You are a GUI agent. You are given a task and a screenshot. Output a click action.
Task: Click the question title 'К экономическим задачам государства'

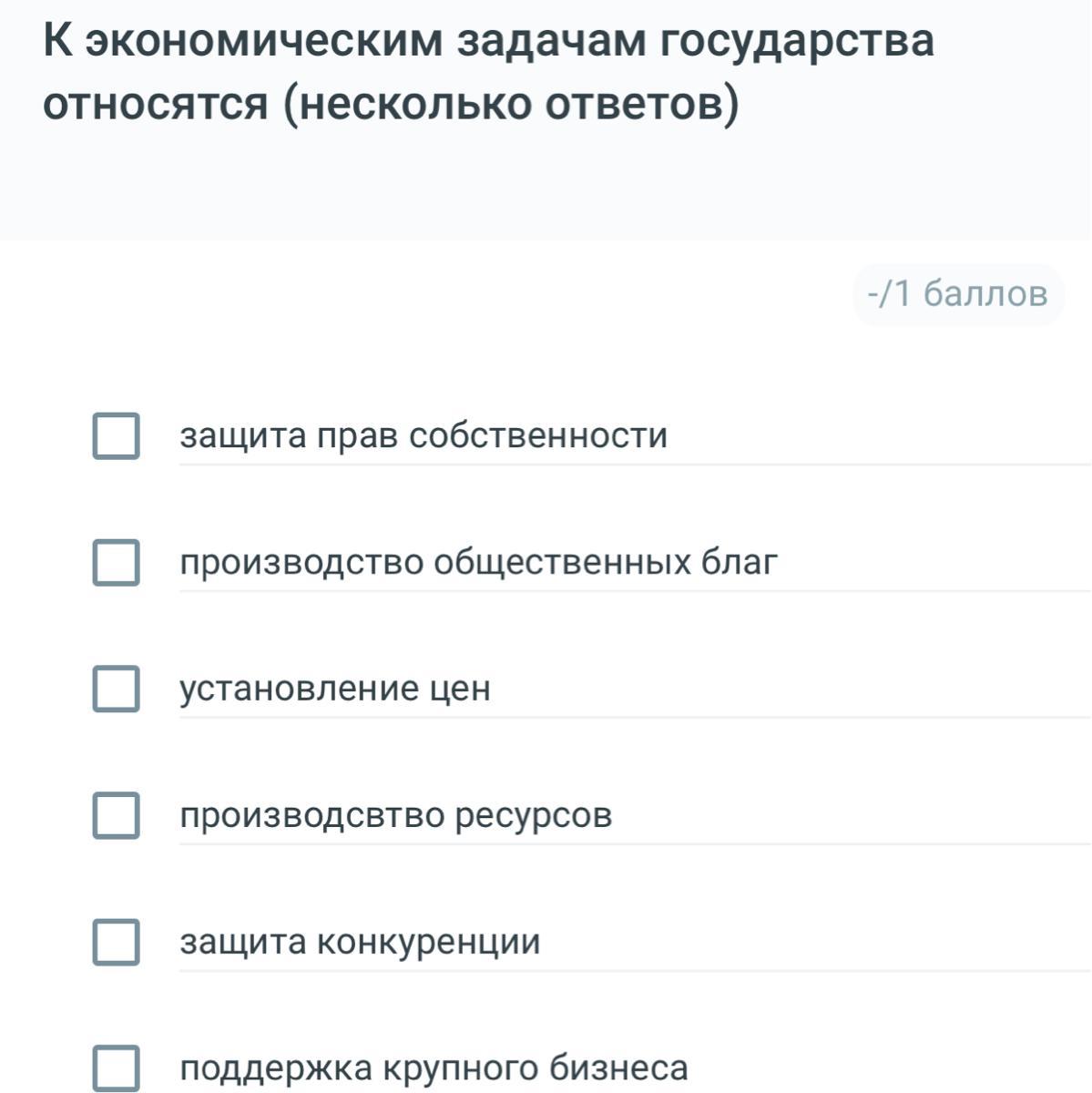click(488, 41)
